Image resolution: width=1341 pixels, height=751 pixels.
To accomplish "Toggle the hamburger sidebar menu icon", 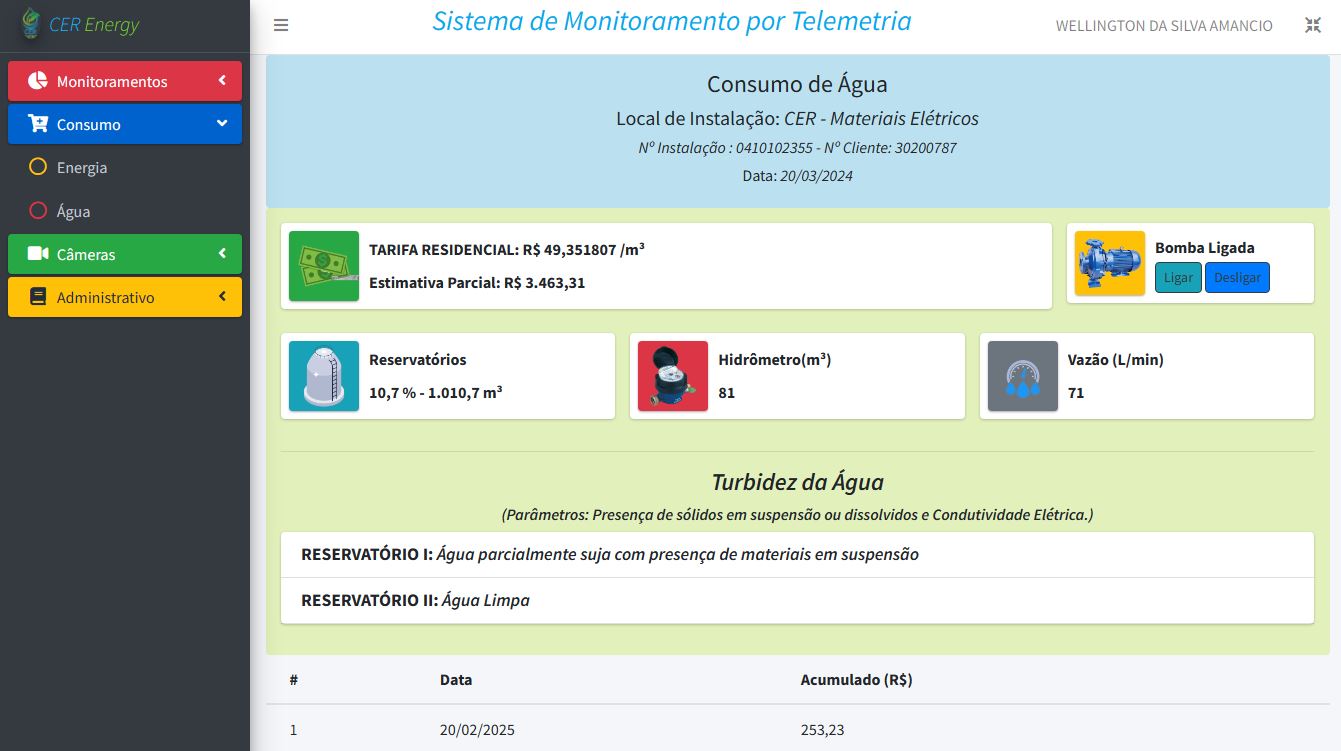I will [281, 25].
